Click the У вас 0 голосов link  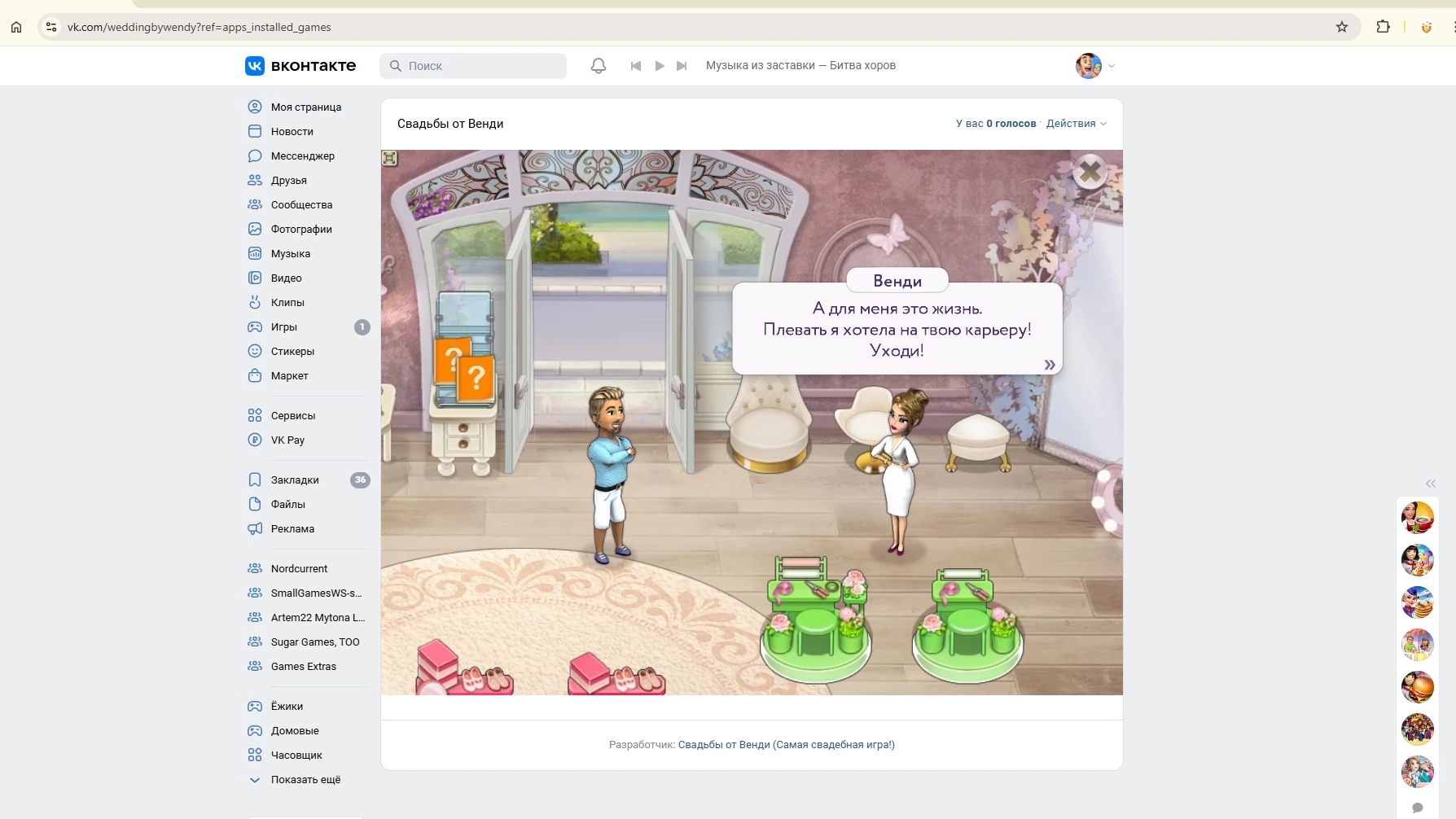pyautogui.click(x=996, y=124)
